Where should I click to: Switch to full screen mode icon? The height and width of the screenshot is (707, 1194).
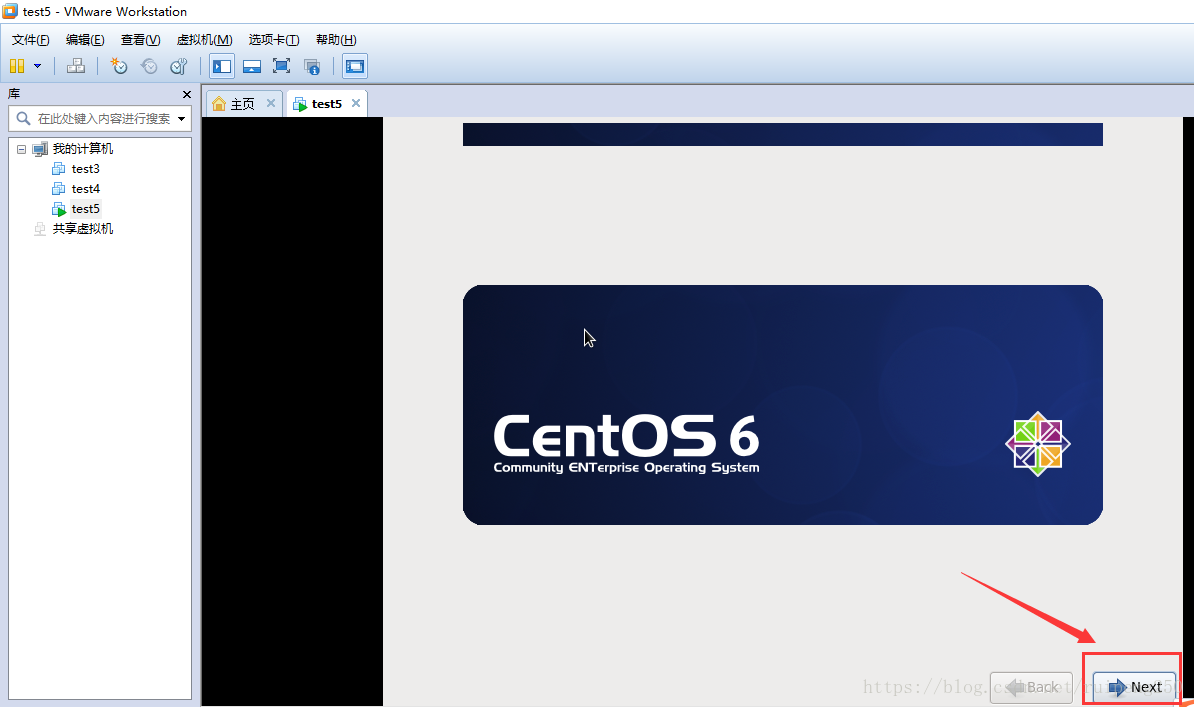(282, 66)
